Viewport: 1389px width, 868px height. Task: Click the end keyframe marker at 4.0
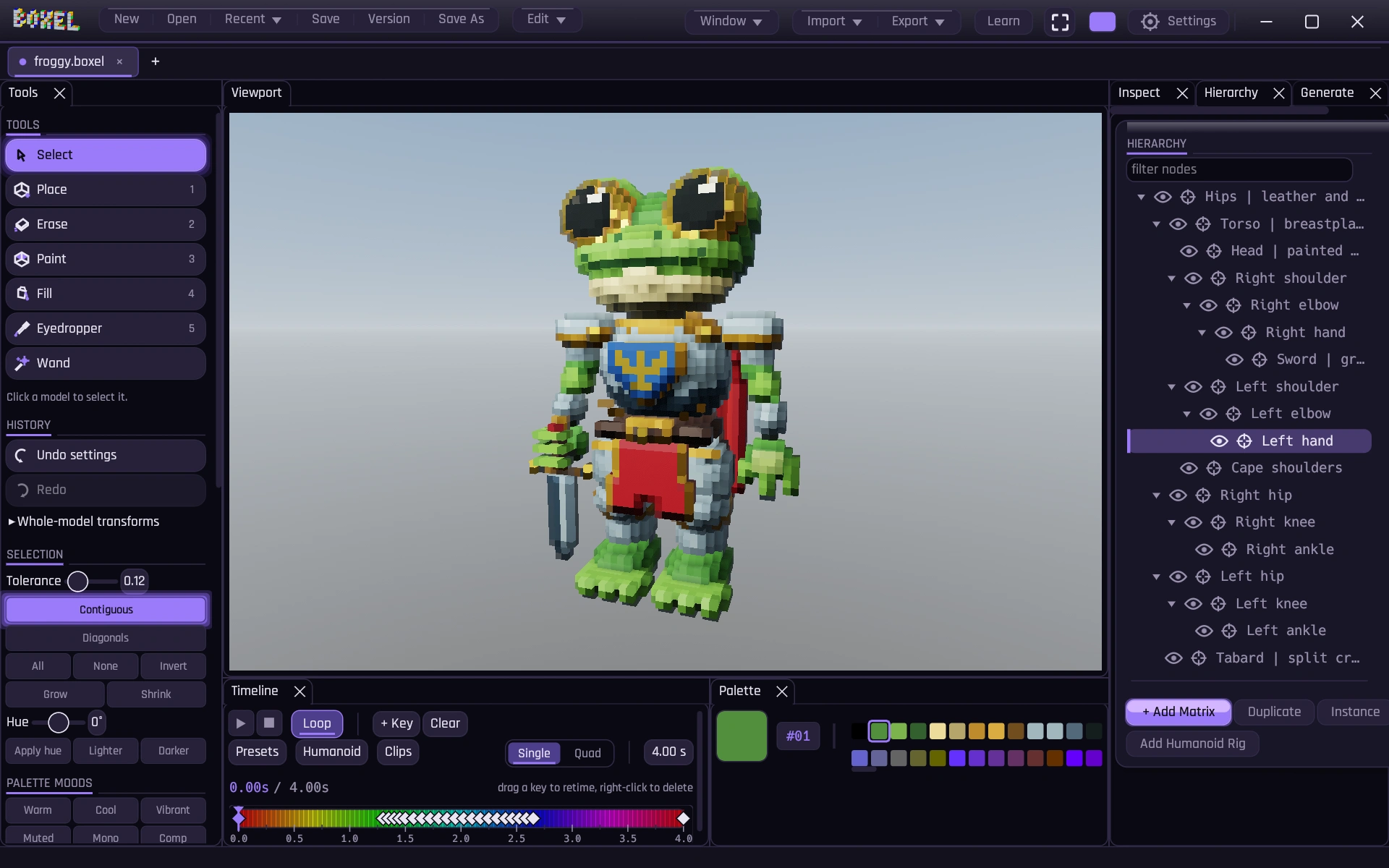(683, 819)
